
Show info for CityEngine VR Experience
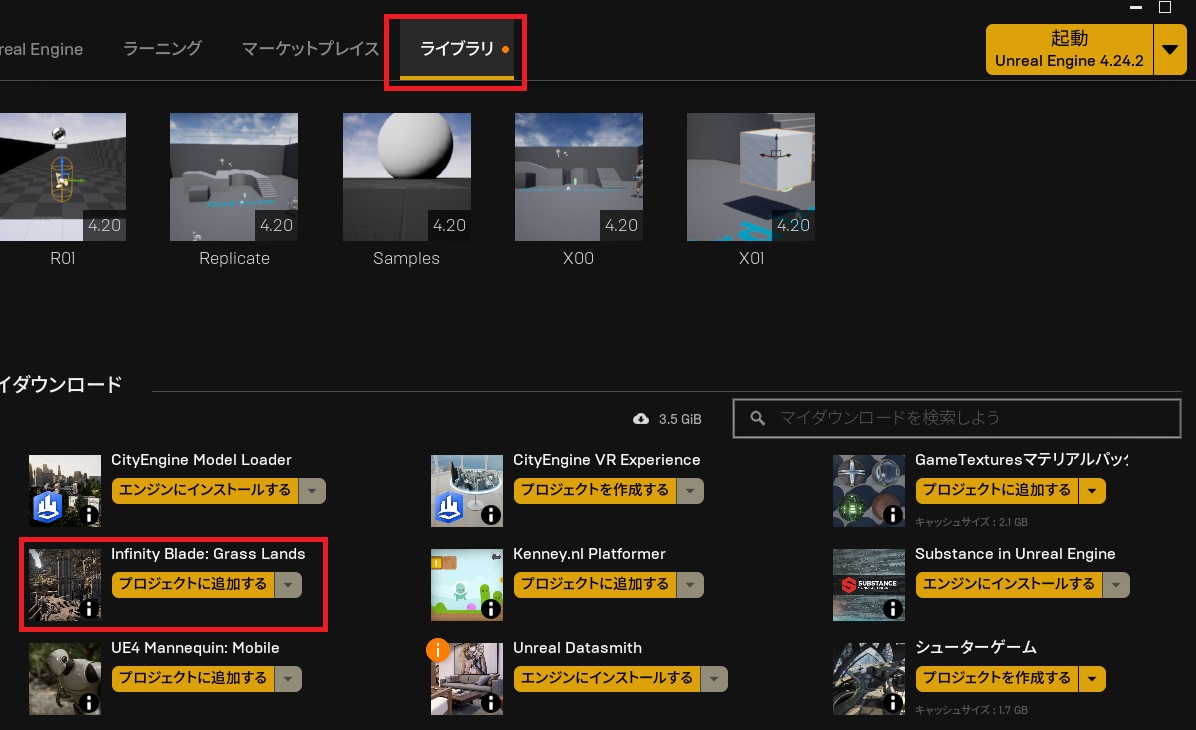click(491, 515)
